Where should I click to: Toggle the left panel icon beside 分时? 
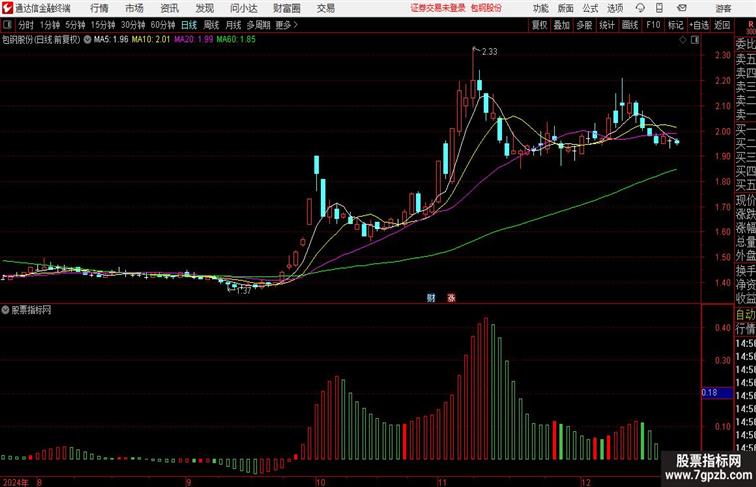(x=7, y=25)
